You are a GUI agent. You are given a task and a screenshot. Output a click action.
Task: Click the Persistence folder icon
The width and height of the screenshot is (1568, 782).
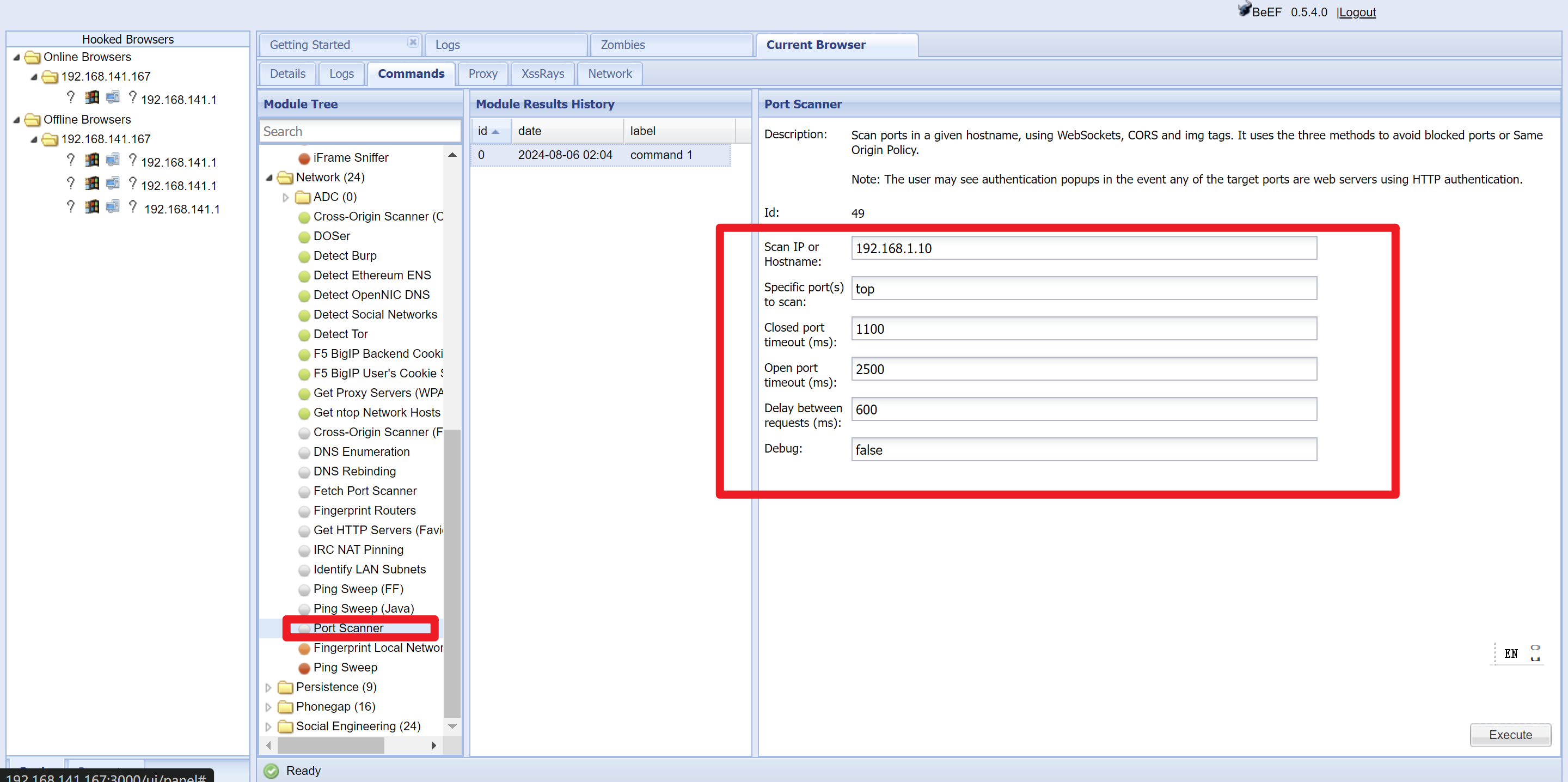tap(285, 688)
